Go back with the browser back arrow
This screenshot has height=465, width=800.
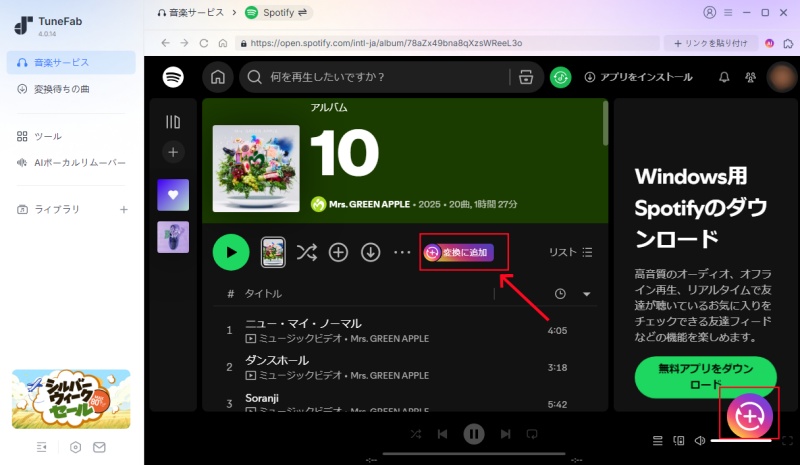click(x=165, y=43)
